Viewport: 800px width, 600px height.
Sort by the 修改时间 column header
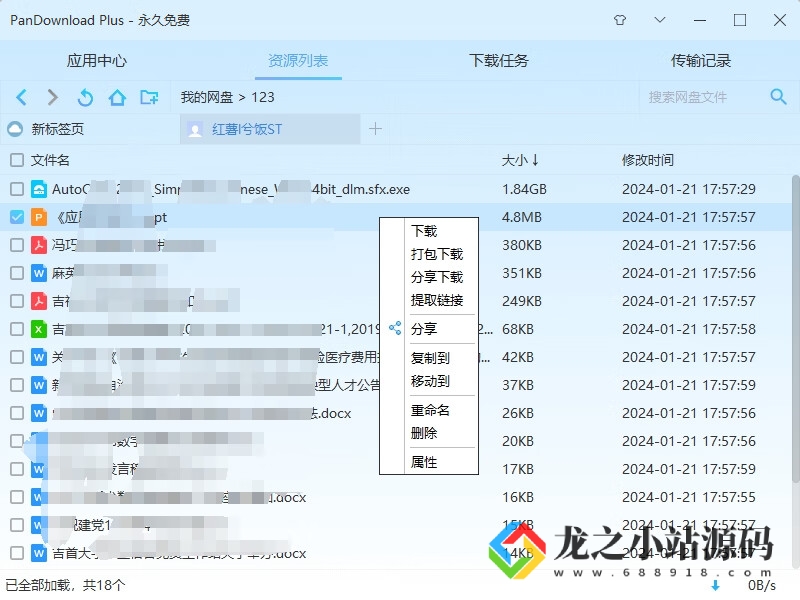pos(647,160)
